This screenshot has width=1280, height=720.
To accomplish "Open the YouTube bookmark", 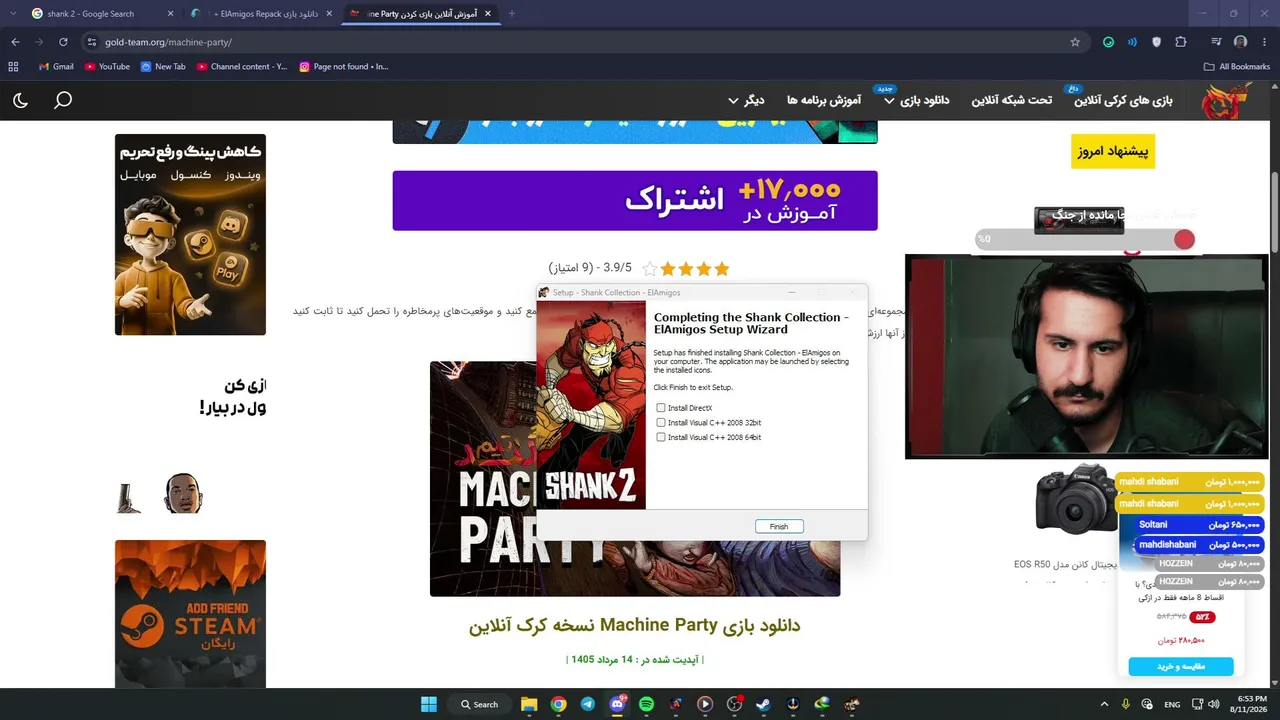I will click(107, 67).
